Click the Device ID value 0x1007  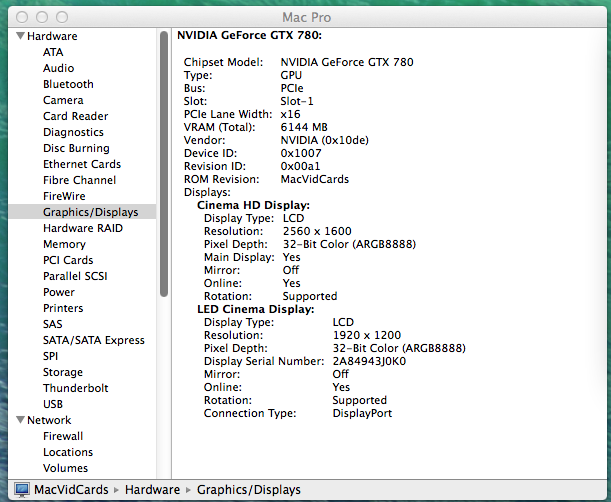[301, 153]
